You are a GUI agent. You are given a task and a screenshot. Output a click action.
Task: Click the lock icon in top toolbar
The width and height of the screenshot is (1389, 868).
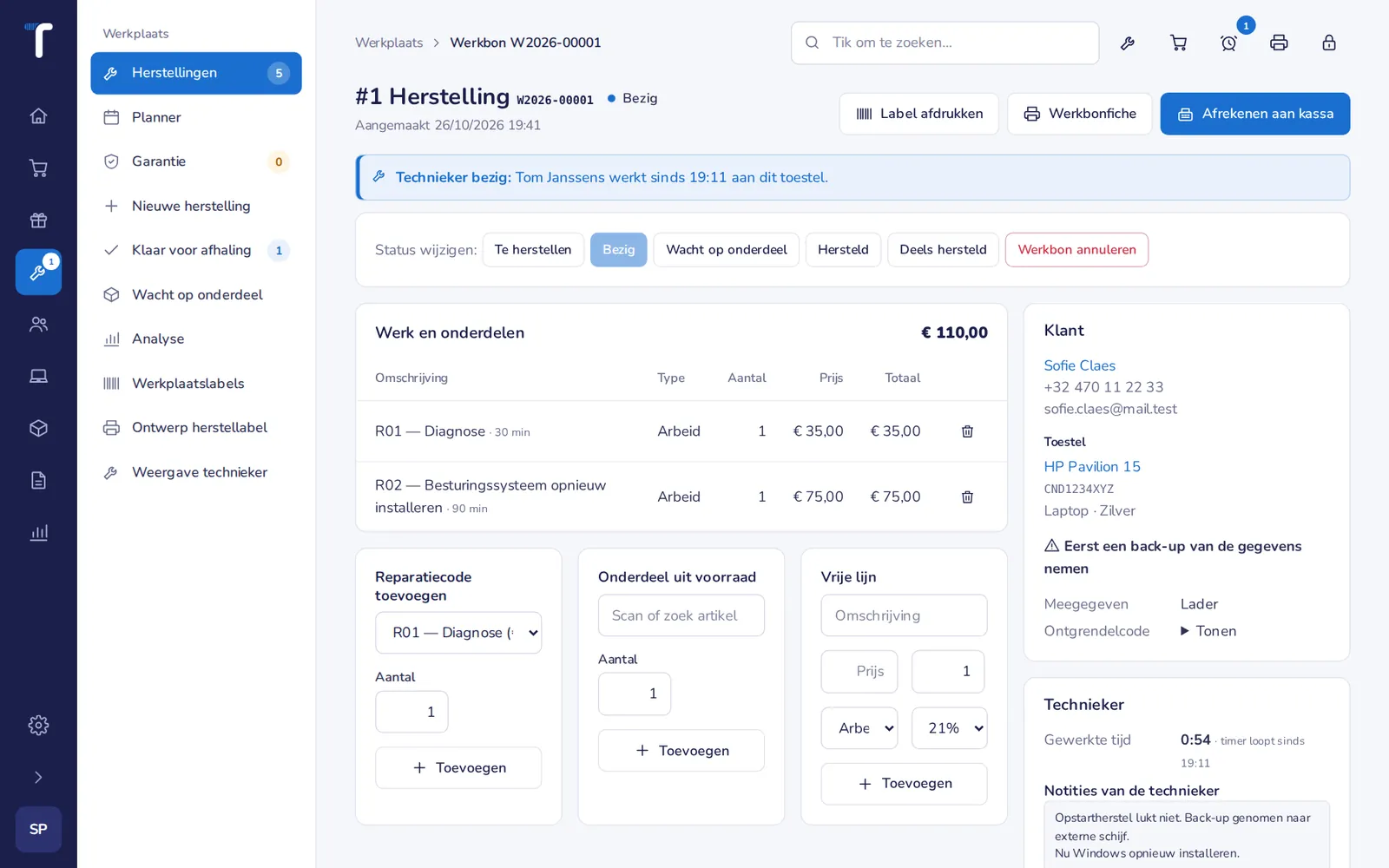coord(1329,43)
